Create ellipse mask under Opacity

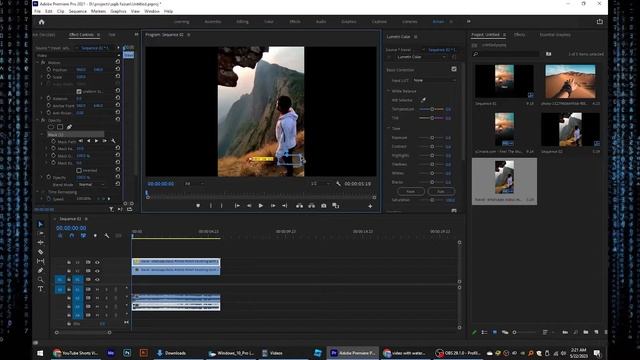[x=51, y=127]
